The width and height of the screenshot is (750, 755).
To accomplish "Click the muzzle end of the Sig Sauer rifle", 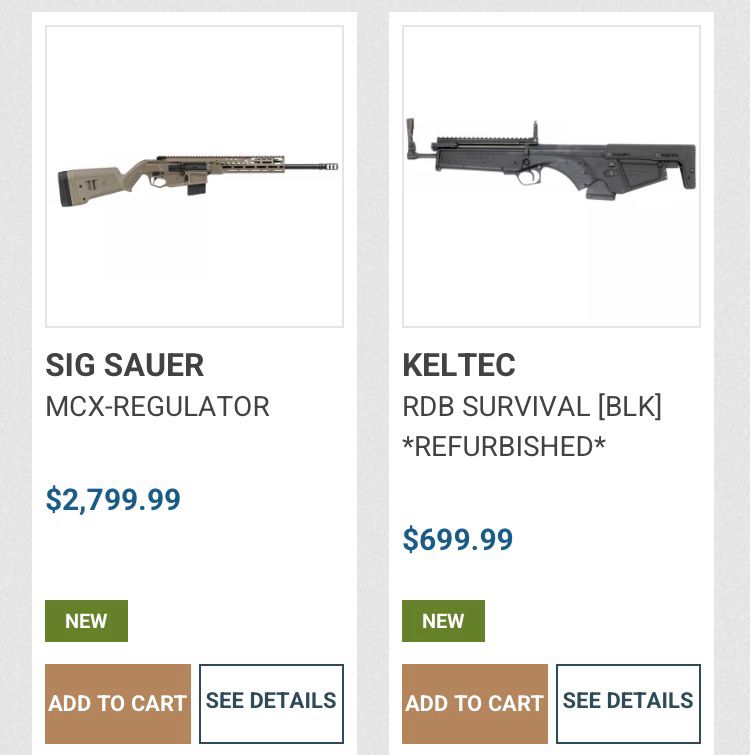I will pyautogui.click(x=332, y=167).
